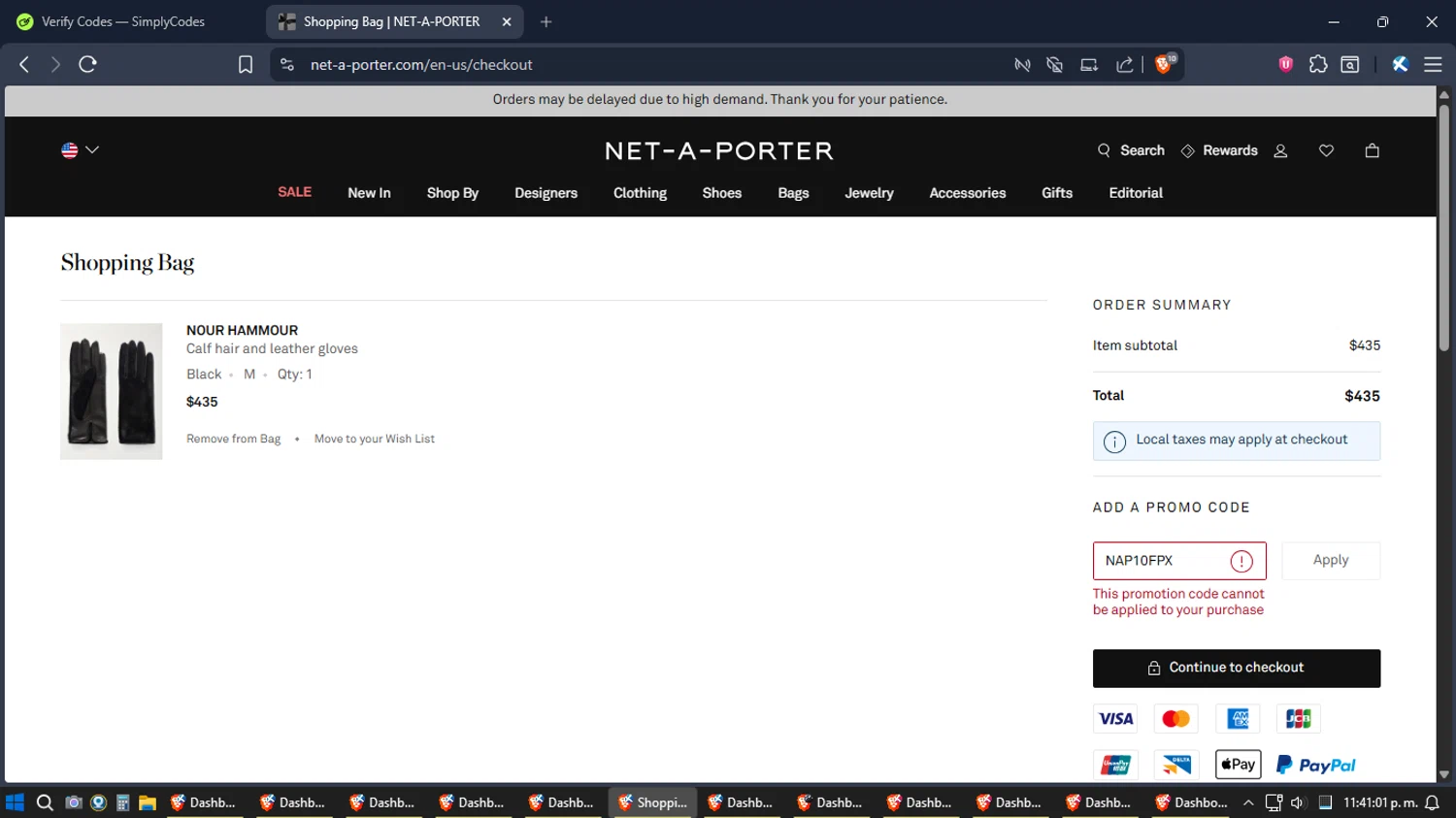Open the black gloves product thumbnail

(112, 391)
